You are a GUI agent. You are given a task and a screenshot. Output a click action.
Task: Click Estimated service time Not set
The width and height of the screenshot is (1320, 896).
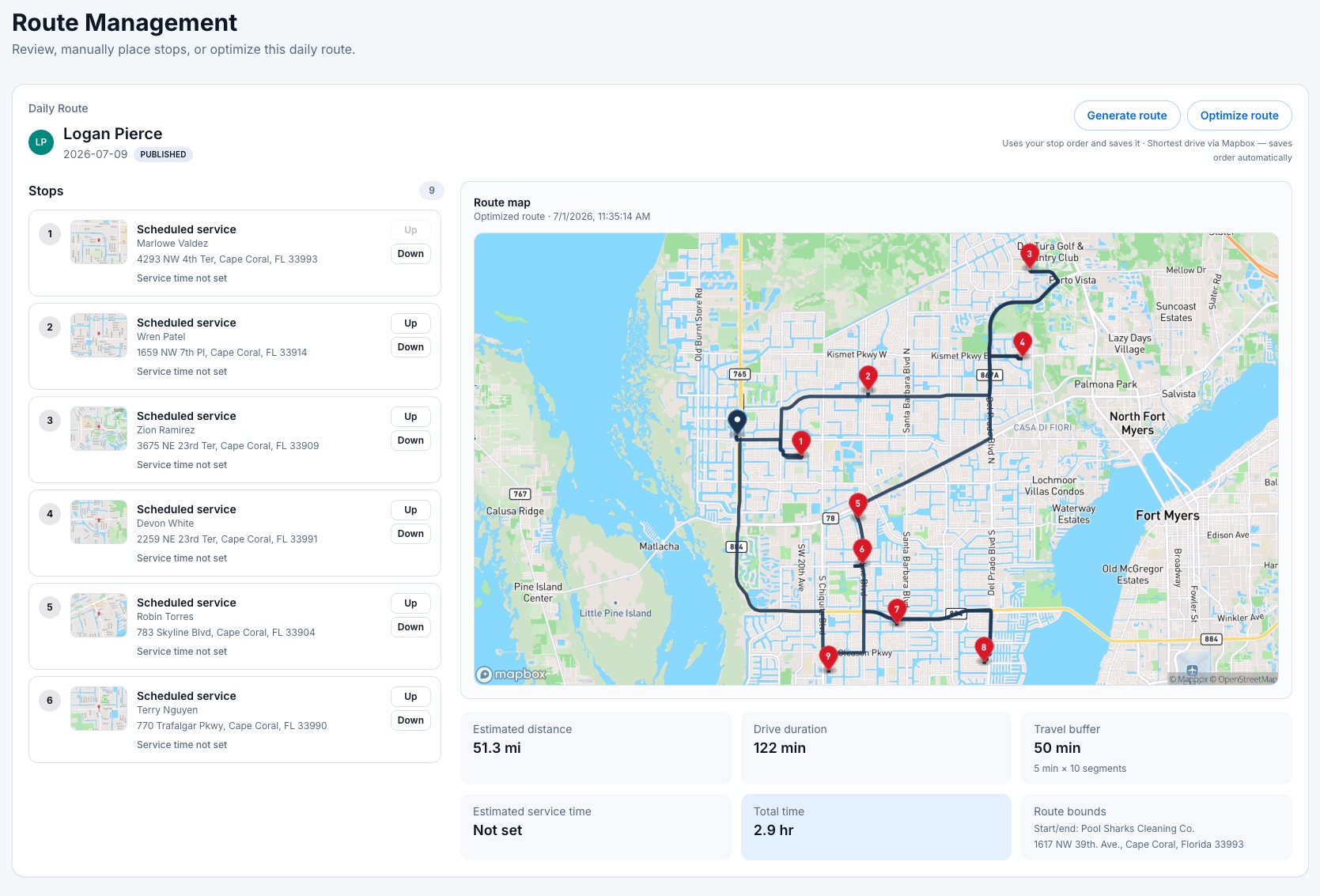[497, 830]
